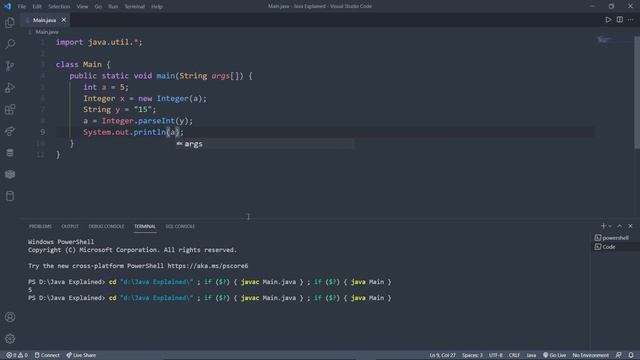Split the editor to the right
This screenshot has width=640, height=360.
[620, 20]
